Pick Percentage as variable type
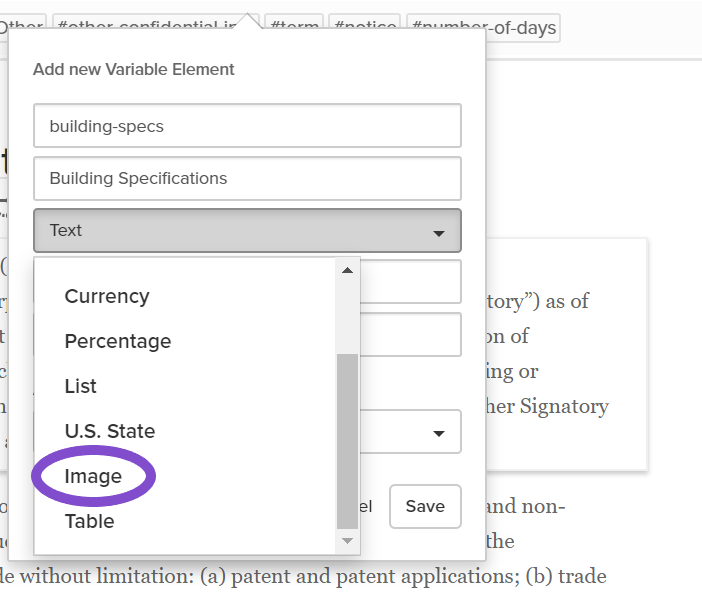The width and height of the screenshot is (702, 594). click(118, 341)
